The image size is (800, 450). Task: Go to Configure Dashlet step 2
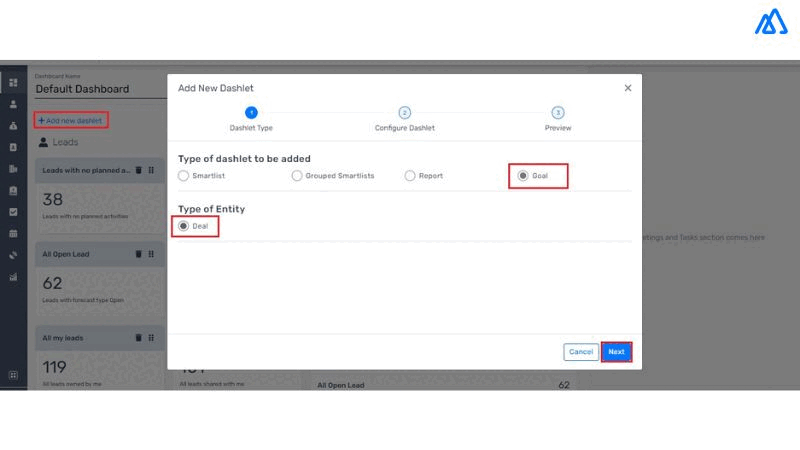pyautogui.click(x=404, y=113)
